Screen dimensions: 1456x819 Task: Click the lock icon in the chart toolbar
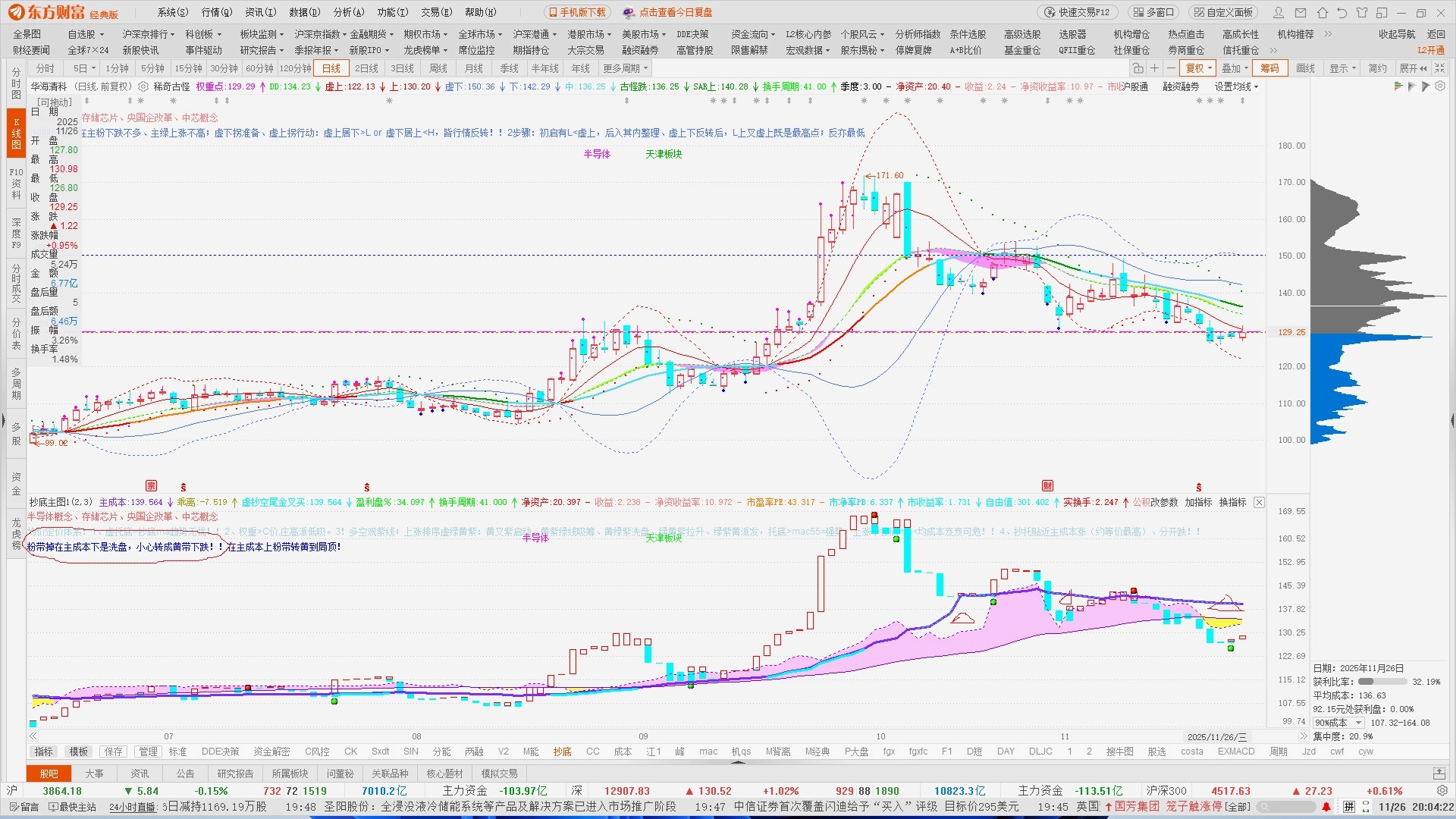point(1137,68)
